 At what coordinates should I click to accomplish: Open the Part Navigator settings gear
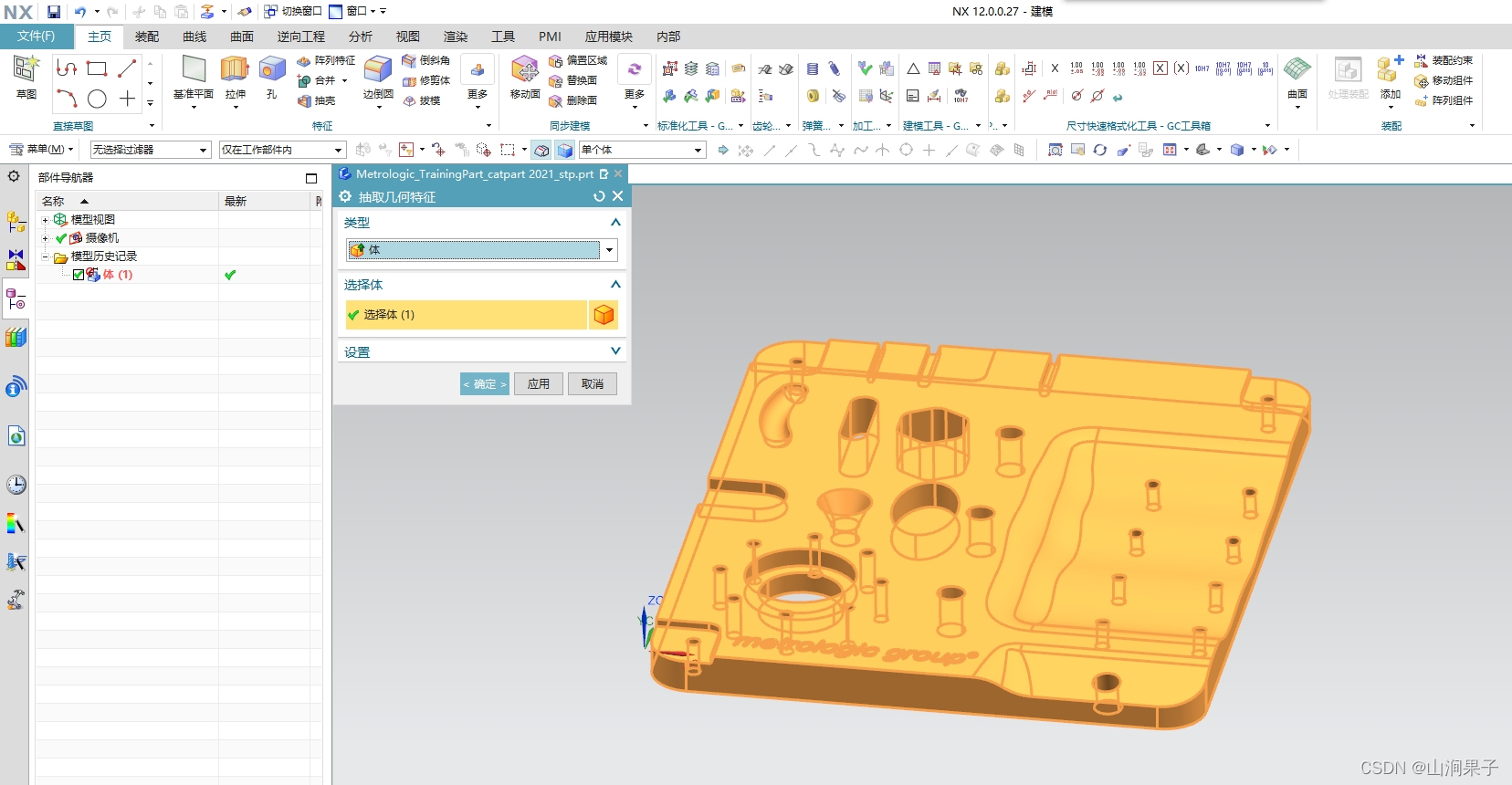(14, 176)
